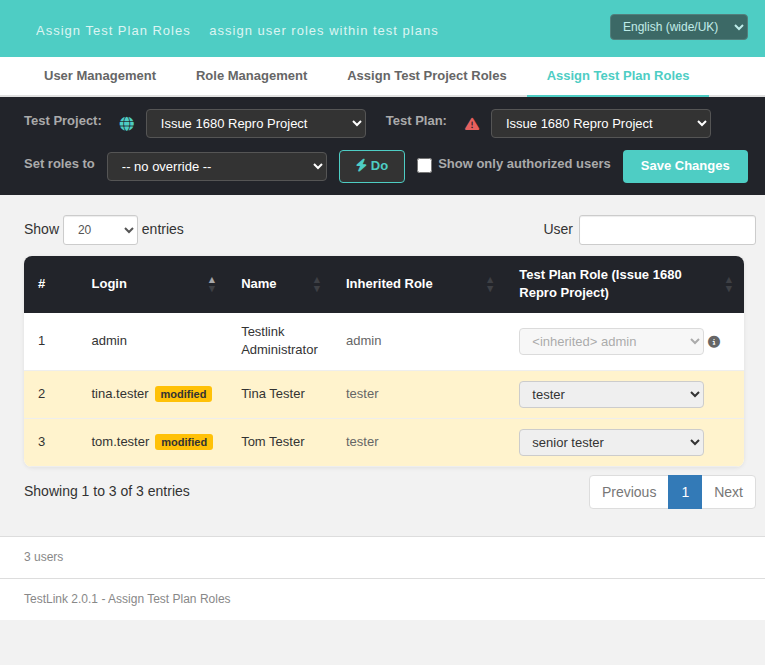Open the Show entries count dropdown
Viewport: 765px width, 665px height.
click(x=101, y=230)
